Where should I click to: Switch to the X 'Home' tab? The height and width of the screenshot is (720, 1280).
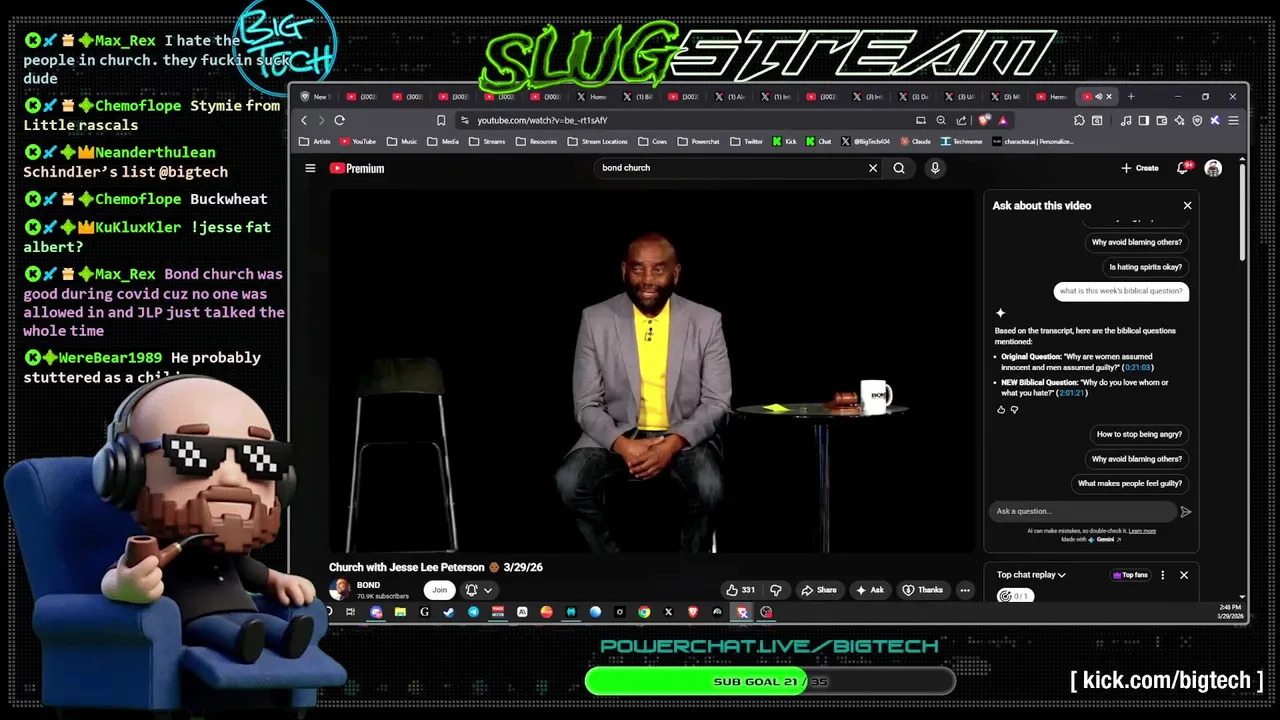(592, 97)
